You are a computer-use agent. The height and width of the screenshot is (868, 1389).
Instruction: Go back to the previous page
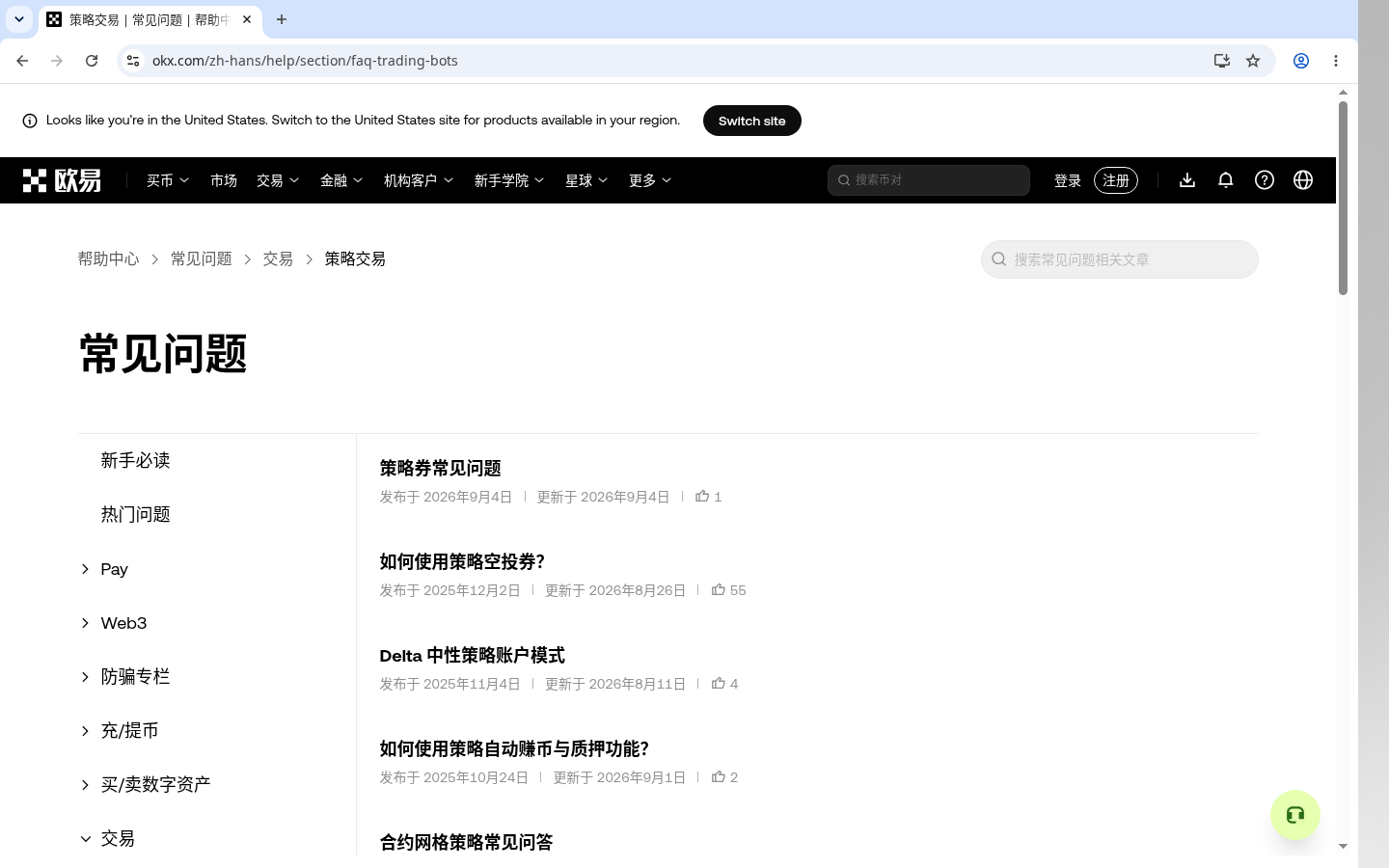(x=22, y=61)
